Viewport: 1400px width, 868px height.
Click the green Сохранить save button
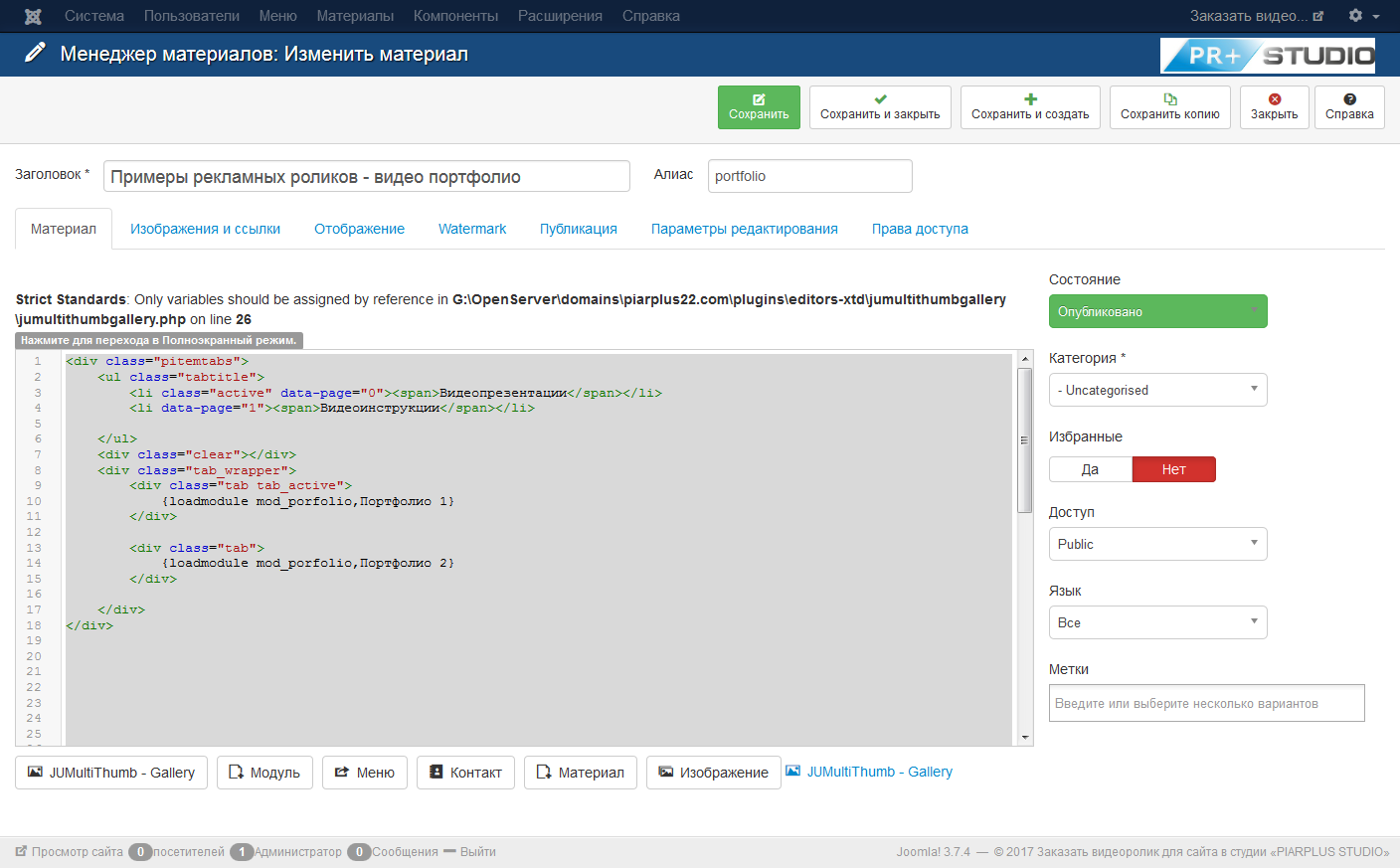pyautogui.click(x=759, y=106)
